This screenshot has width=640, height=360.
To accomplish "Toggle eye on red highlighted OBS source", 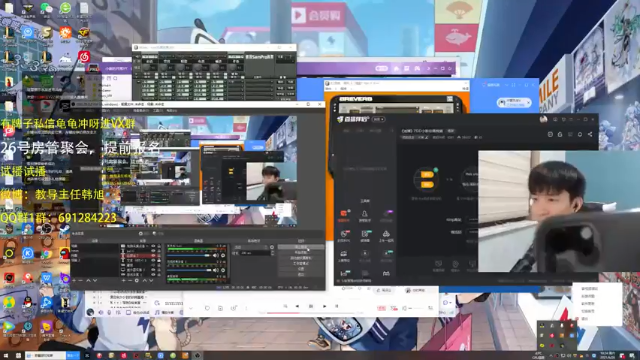I will click(x=153, y=255).
